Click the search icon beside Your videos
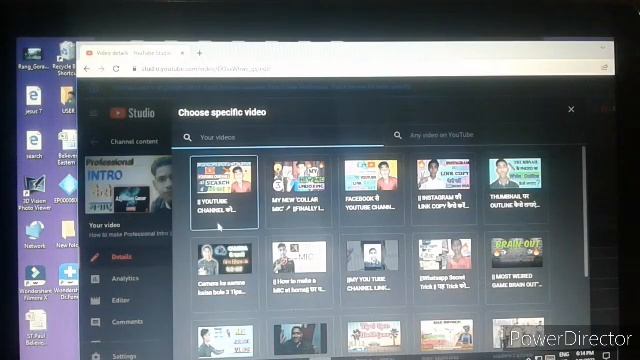The height and width of the screenshot is (360, 640). click(x=187, y=137)
